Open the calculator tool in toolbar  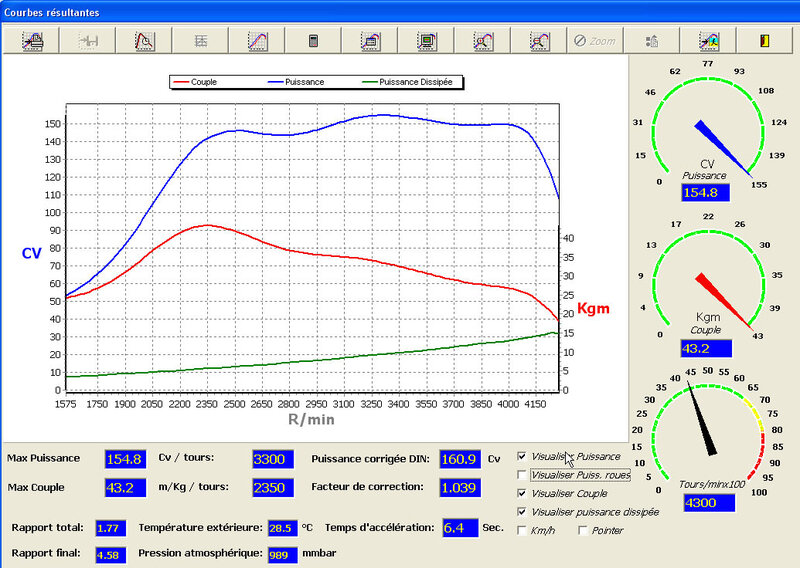[x=313, y=41]
